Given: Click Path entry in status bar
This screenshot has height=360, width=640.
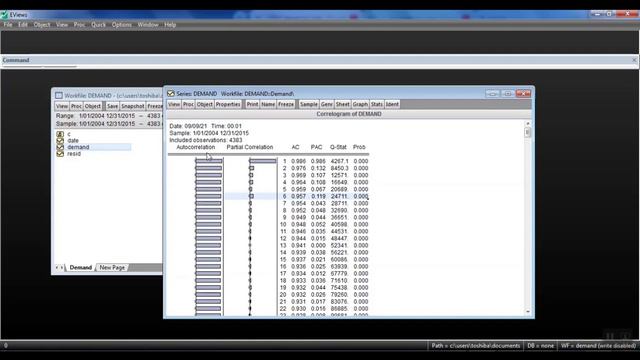Looking at the screenshot, I should coord(476,346).
